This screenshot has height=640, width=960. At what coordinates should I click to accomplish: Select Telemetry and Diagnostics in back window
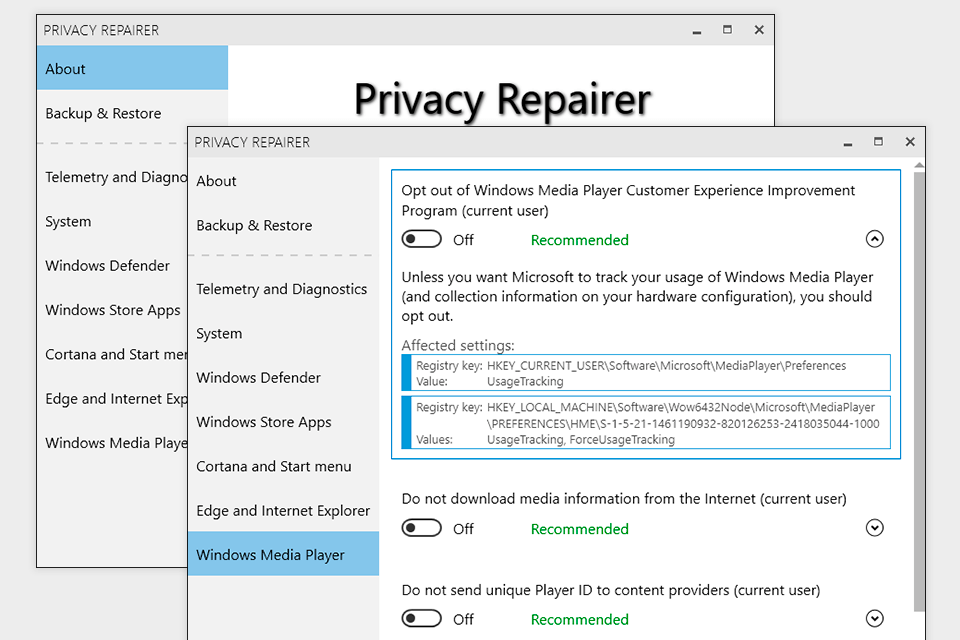113,177
